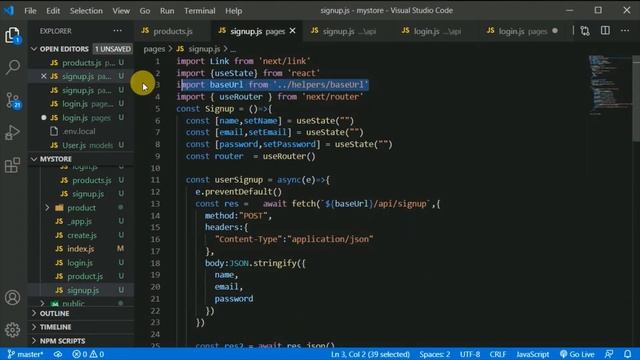Open the Selection menu
Image resolution: width=640 pixels, height=360 pixels.
[x=86, y=11]
